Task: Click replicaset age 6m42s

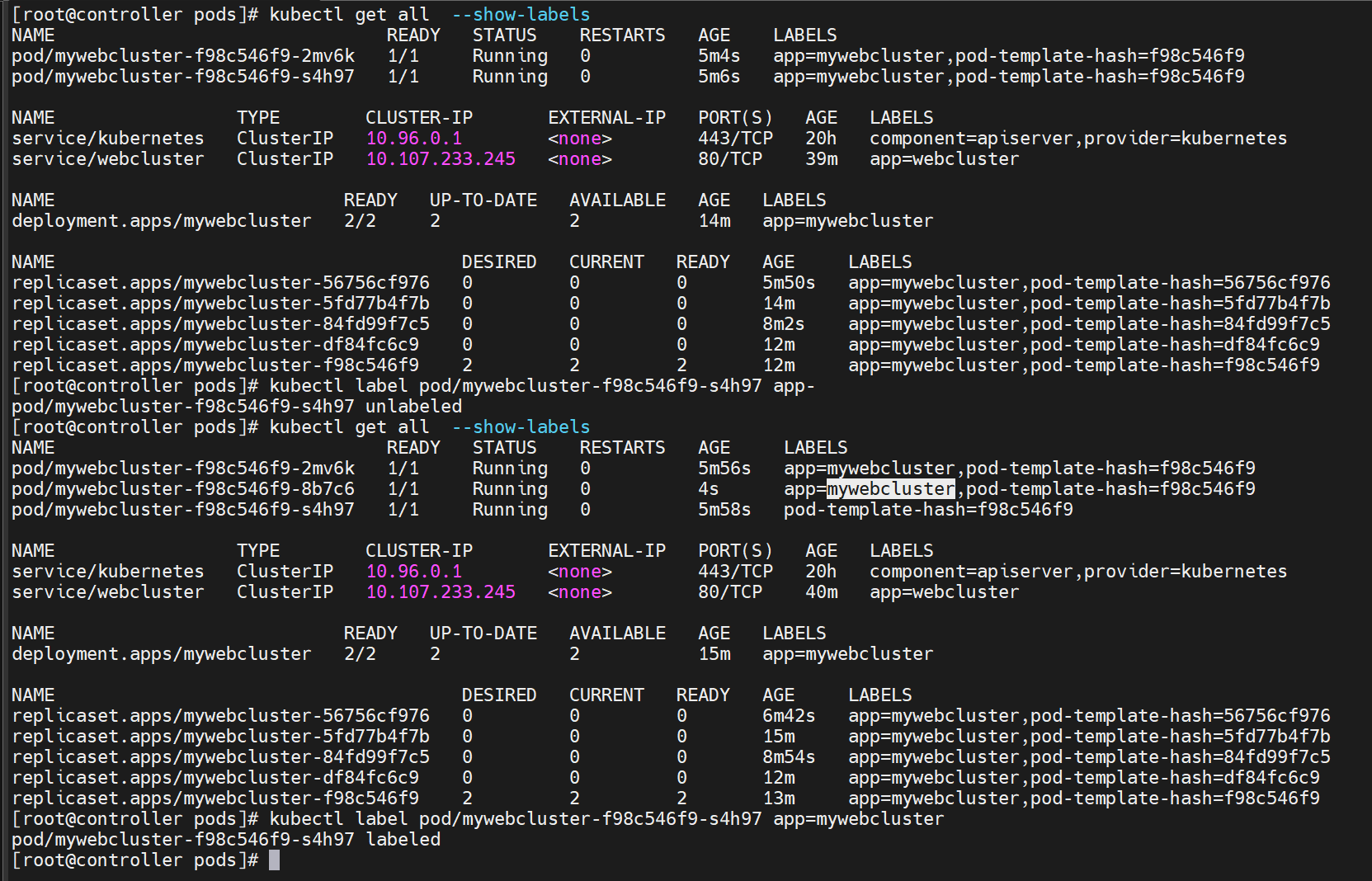Action: [789, 716]
